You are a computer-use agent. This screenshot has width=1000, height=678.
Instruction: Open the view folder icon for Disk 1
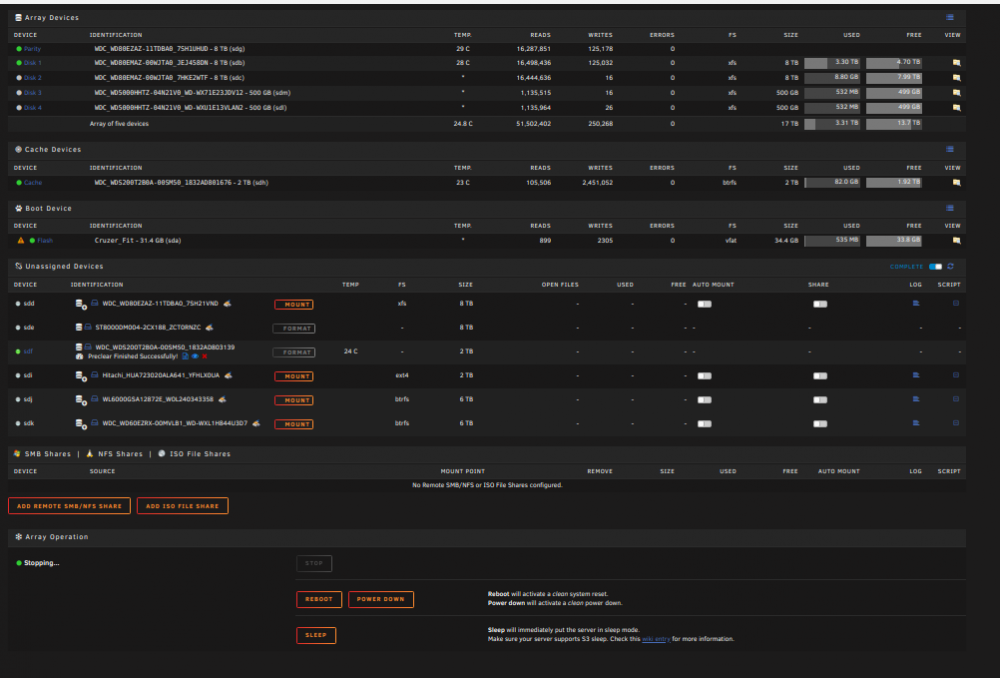click(x=956, y=63)
